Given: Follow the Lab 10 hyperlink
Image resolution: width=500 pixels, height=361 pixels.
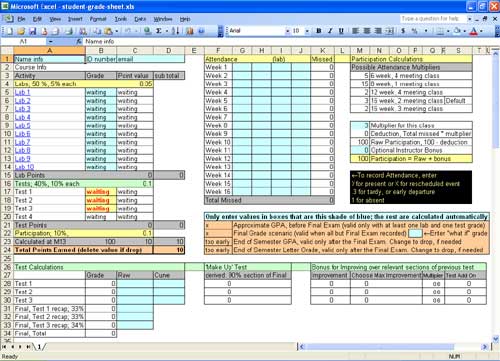Looking at the screenshot, I should [x=24, y=167].
